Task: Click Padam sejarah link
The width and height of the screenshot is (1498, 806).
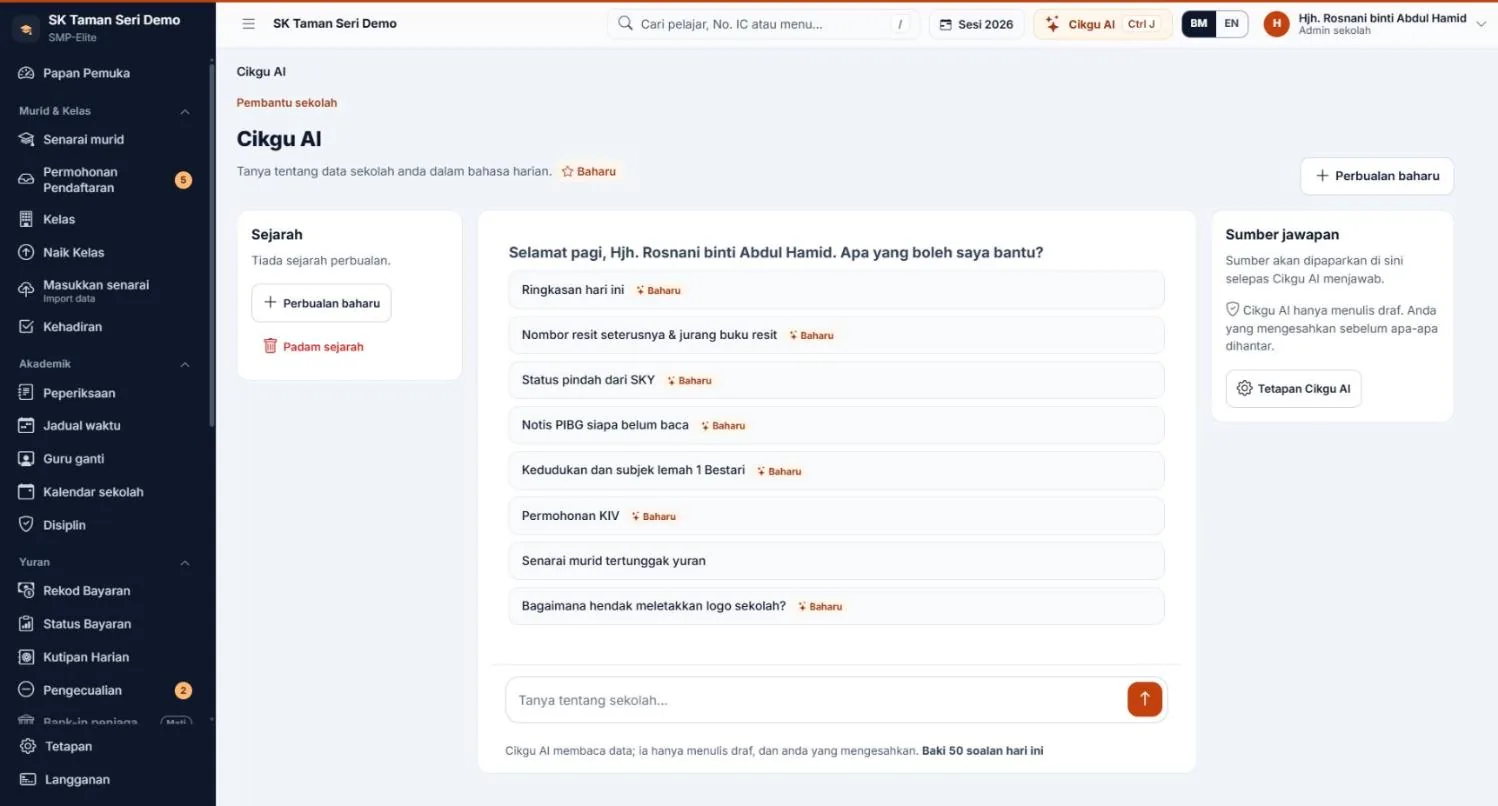Action: click(x=313, y=346)
